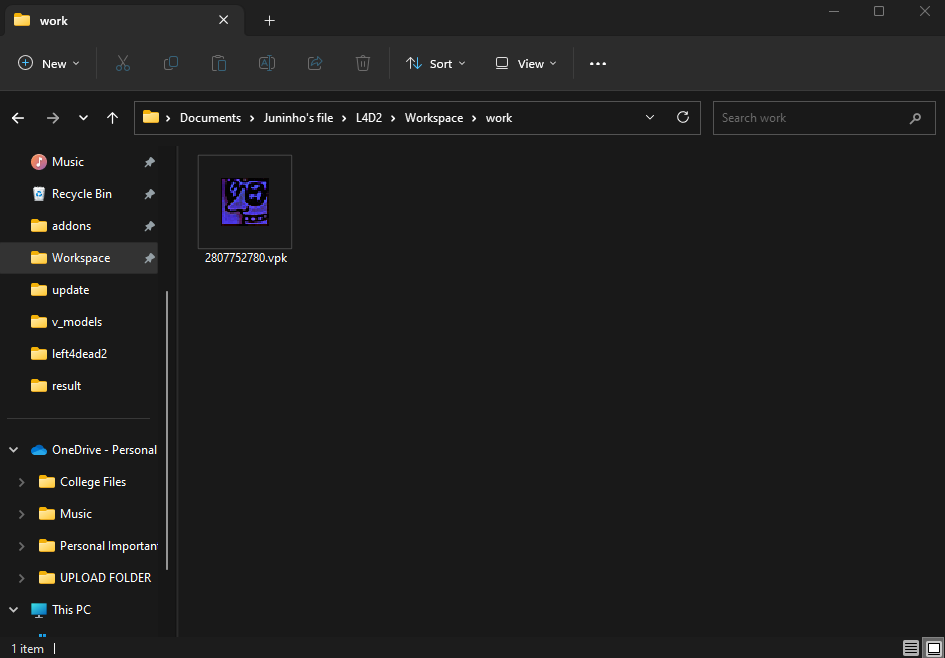Expand the College Files folder node
945x658 pixels.
22,482
